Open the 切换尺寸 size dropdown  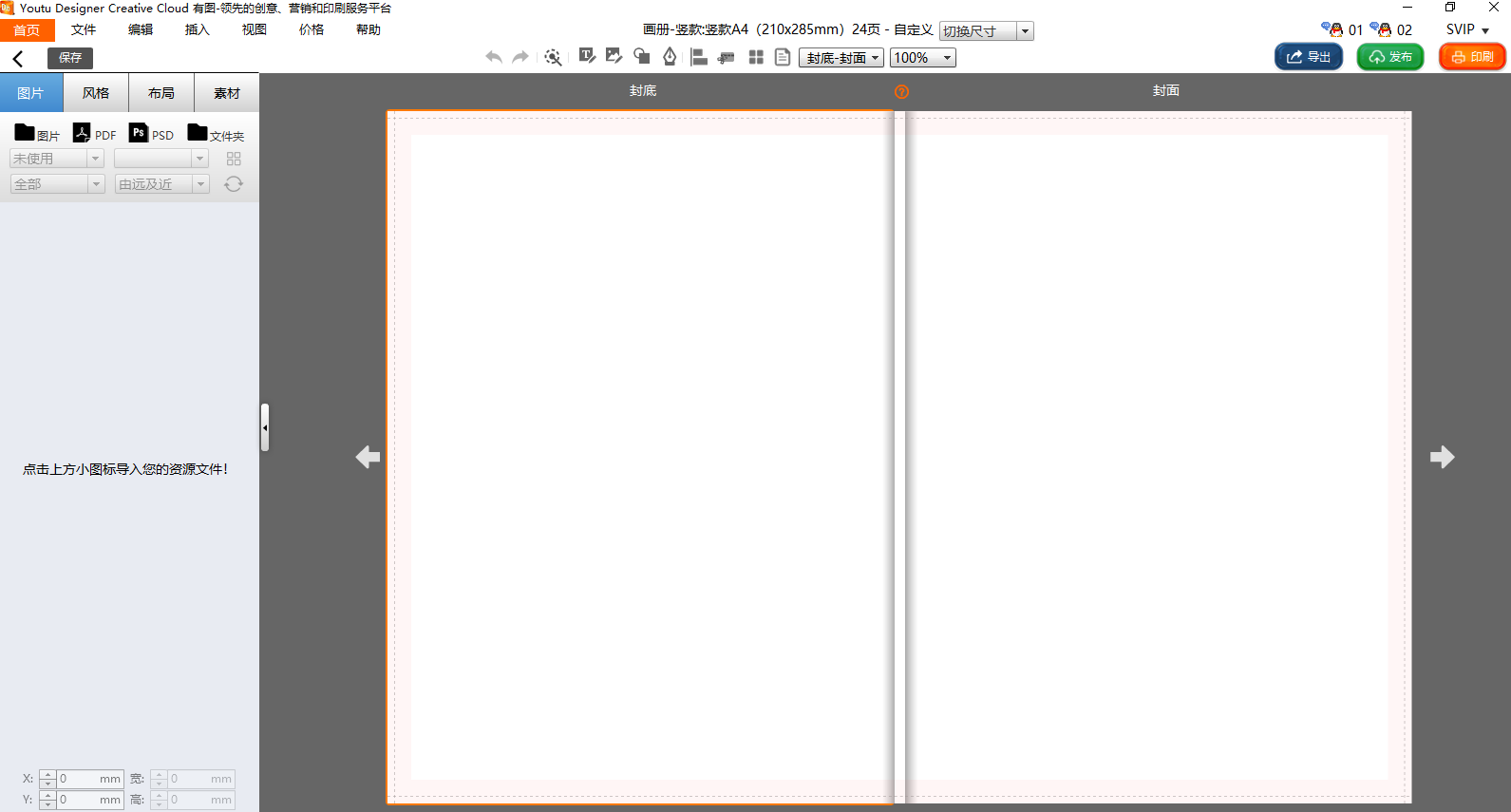click(x=986, y=31)
